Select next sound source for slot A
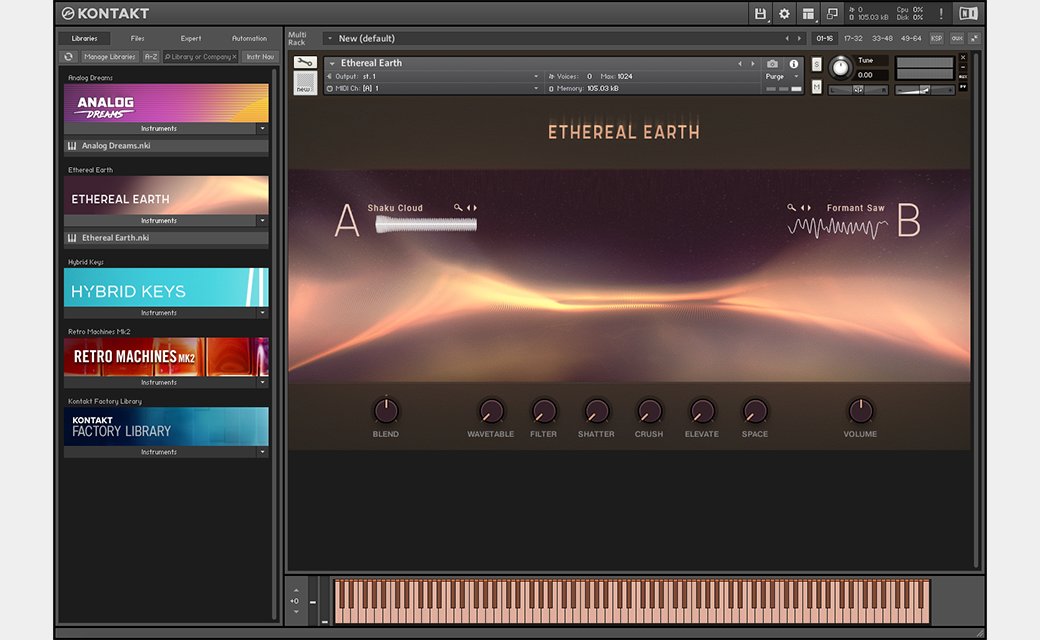Screen dimensions: 1040x640 click(x=475, y=208)
